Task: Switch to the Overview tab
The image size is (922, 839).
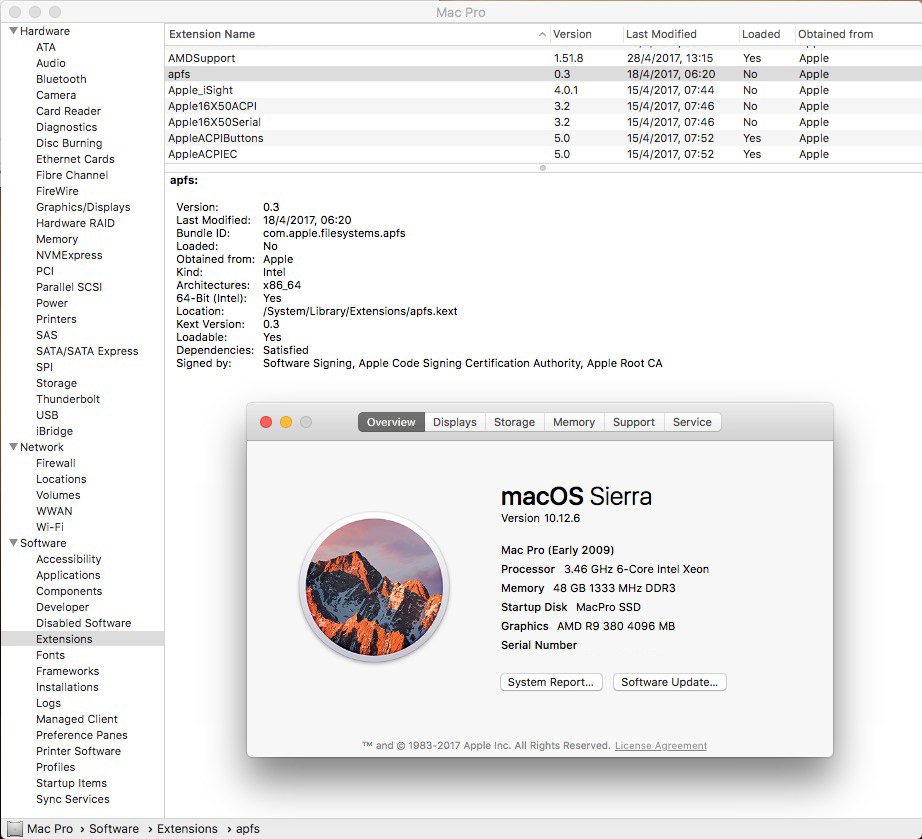Action: tap(391, 422)
